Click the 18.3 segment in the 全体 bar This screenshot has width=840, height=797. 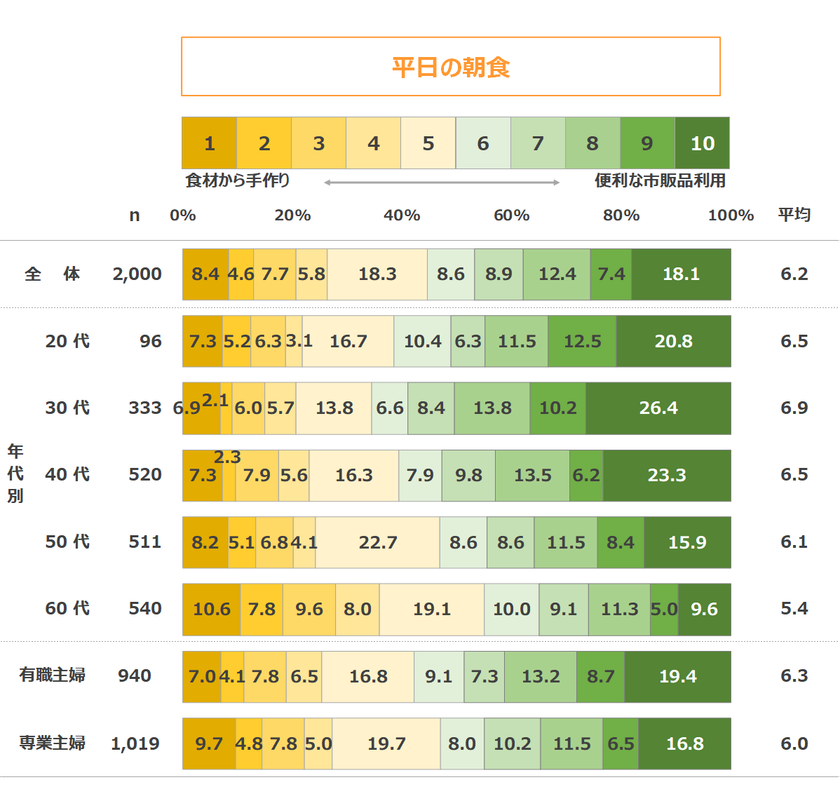(x=377, y=274)
